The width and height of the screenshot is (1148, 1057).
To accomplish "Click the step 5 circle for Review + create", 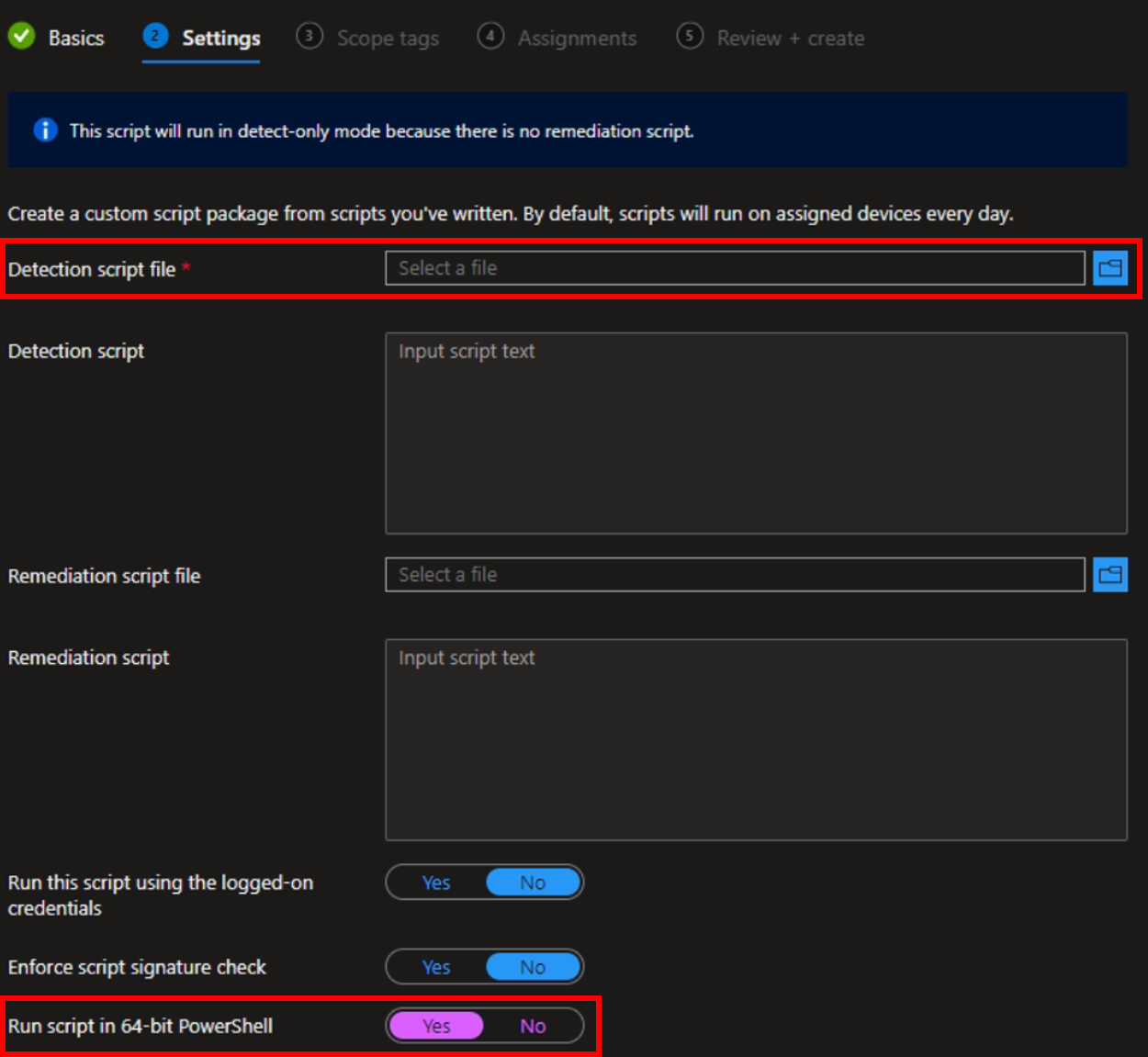I will (689, 38).
